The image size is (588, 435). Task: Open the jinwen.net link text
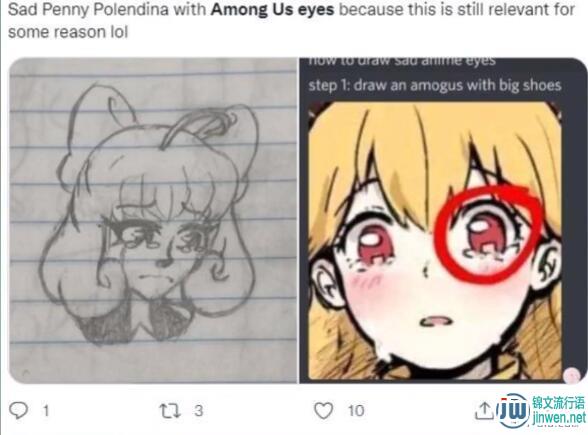tap(559, 418)
